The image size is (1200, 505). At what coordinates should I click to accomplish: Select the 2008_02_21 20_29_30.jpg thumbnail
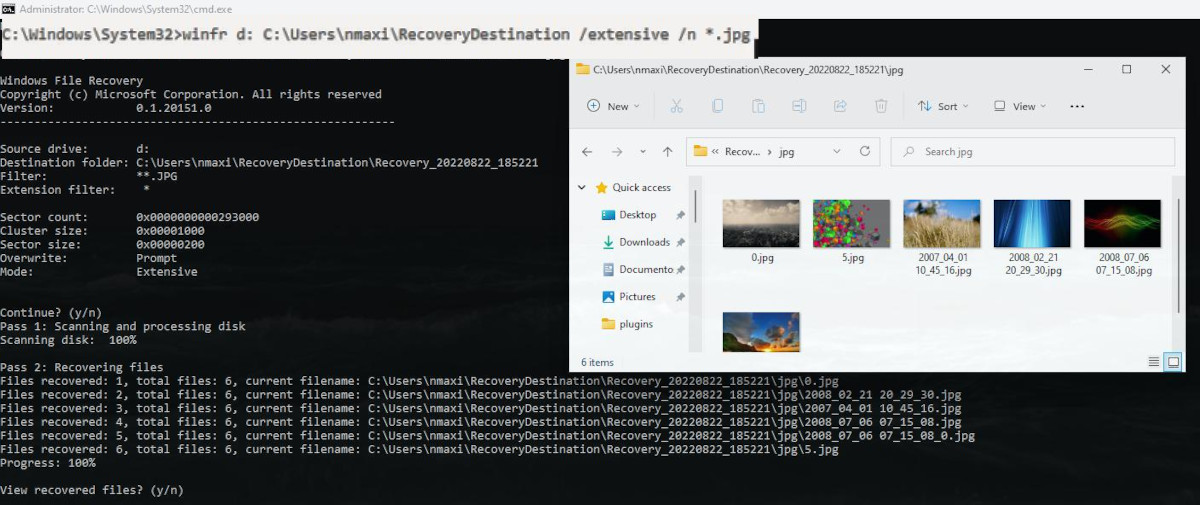1032,224
